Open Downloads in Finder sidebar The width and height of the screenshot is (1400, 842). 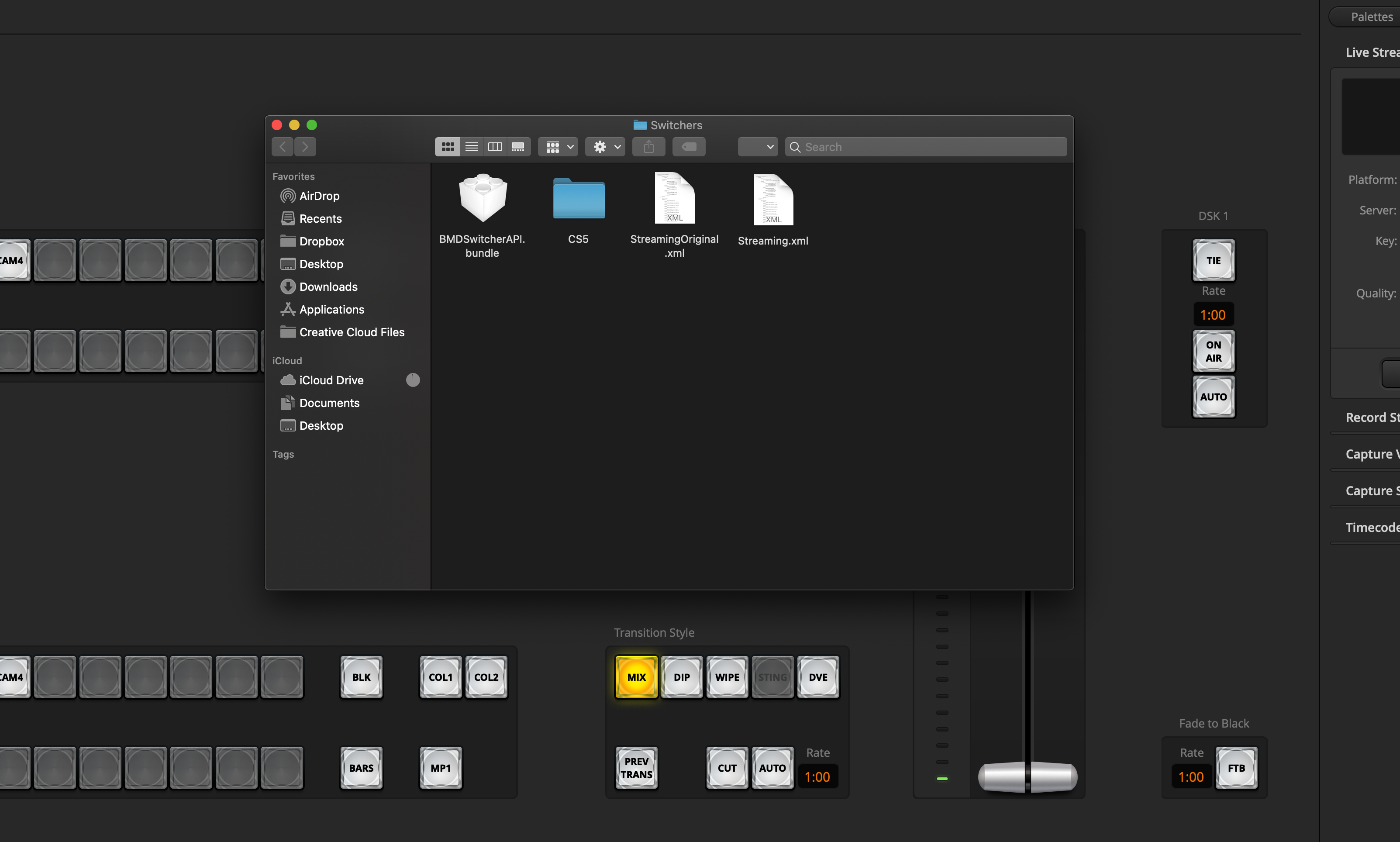coord(328,286)
